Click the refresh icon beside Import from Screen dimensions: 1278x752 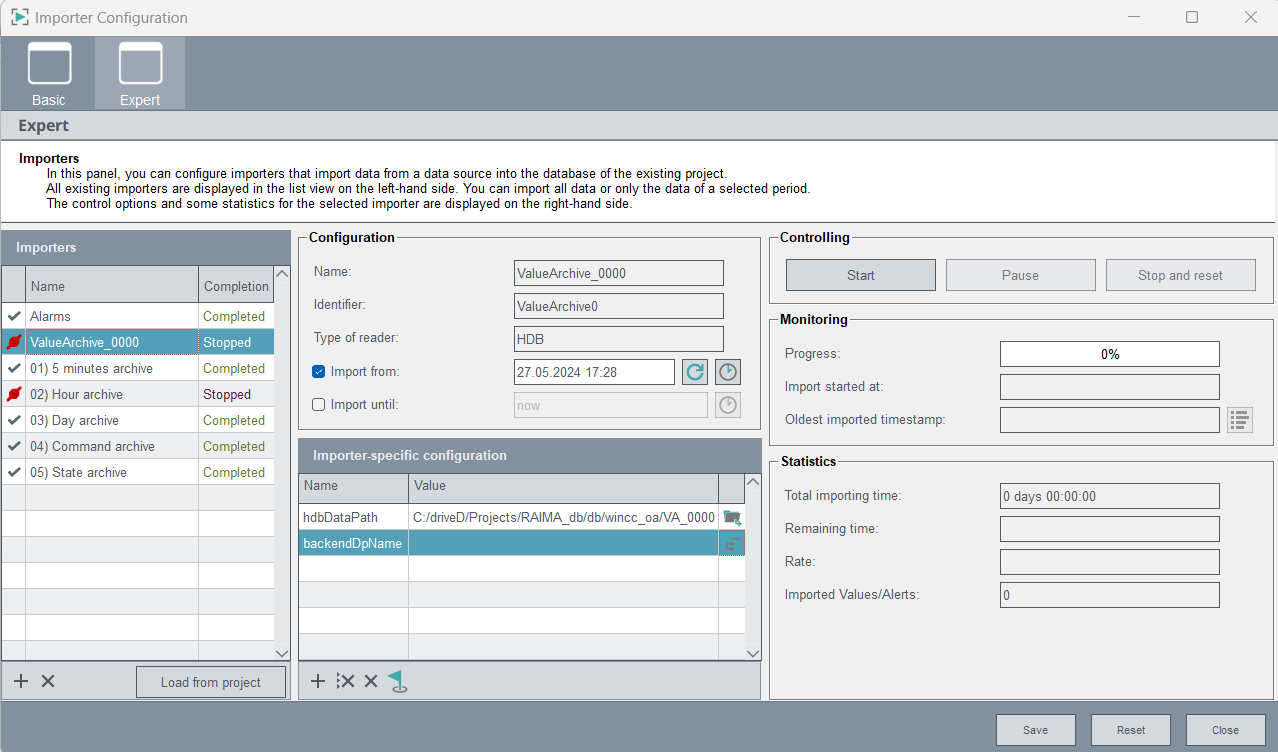pos(694,372)
